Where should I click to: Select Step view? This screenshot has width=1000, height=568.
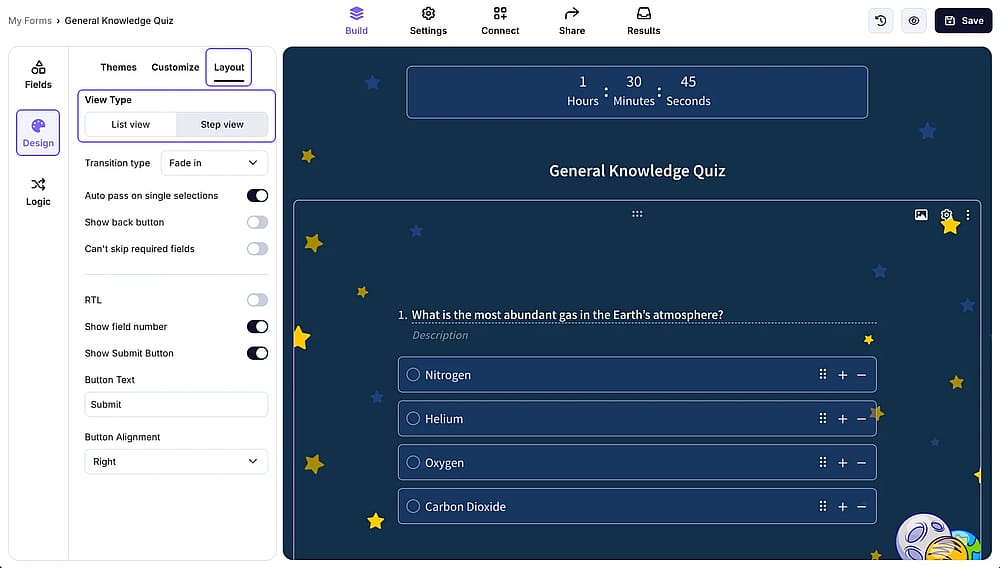coord(222,124)
